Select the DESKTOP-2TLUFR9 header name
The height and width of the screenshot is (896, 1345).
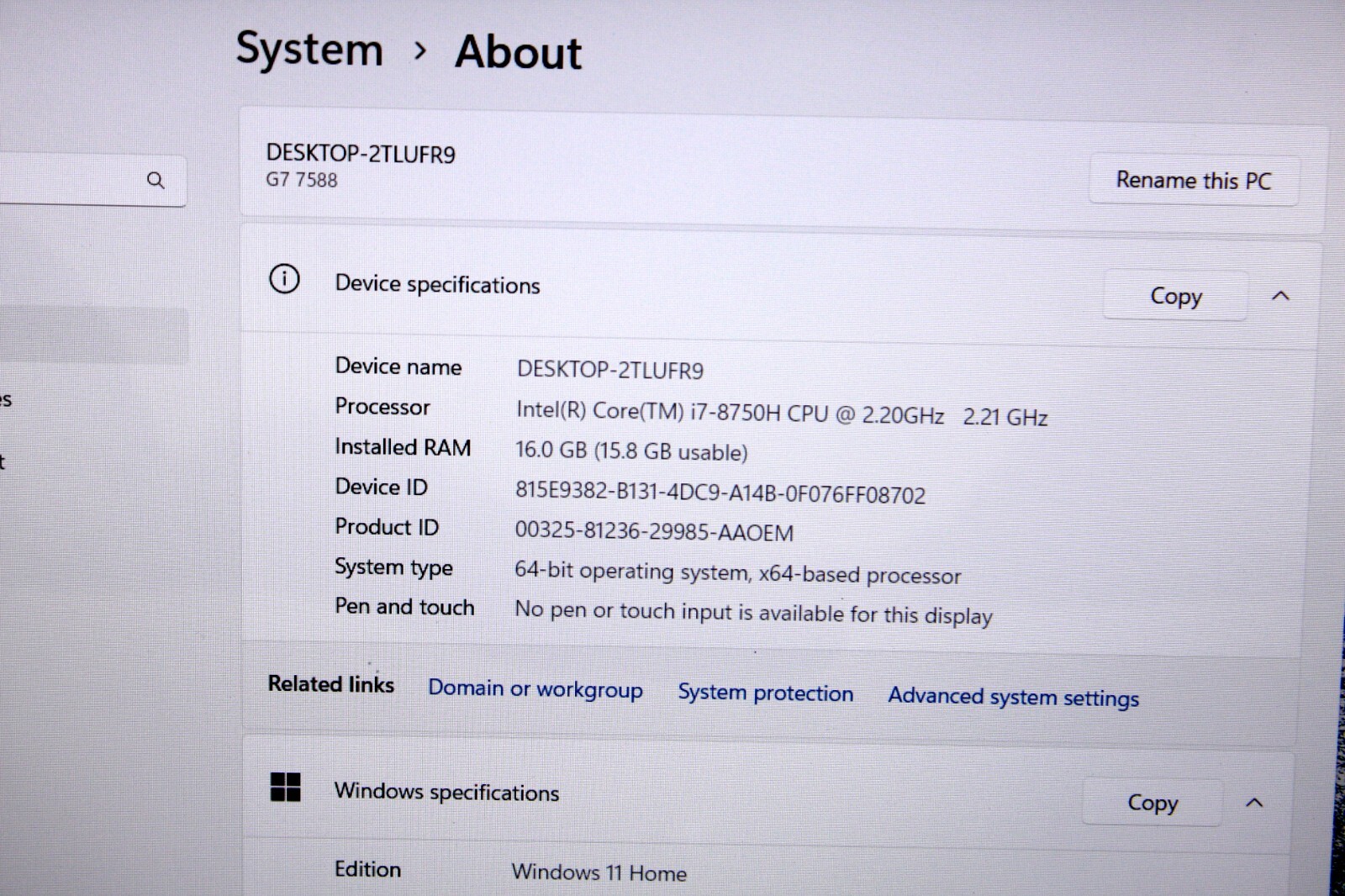coord(361,154)
